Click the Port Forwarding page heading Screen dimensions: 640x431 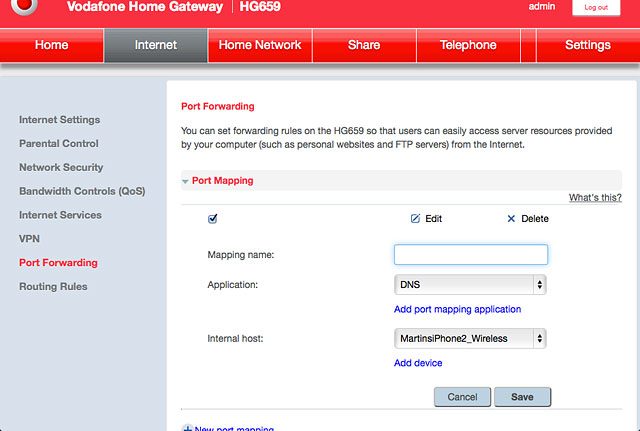pyautogui.click(x=218, y=107)
